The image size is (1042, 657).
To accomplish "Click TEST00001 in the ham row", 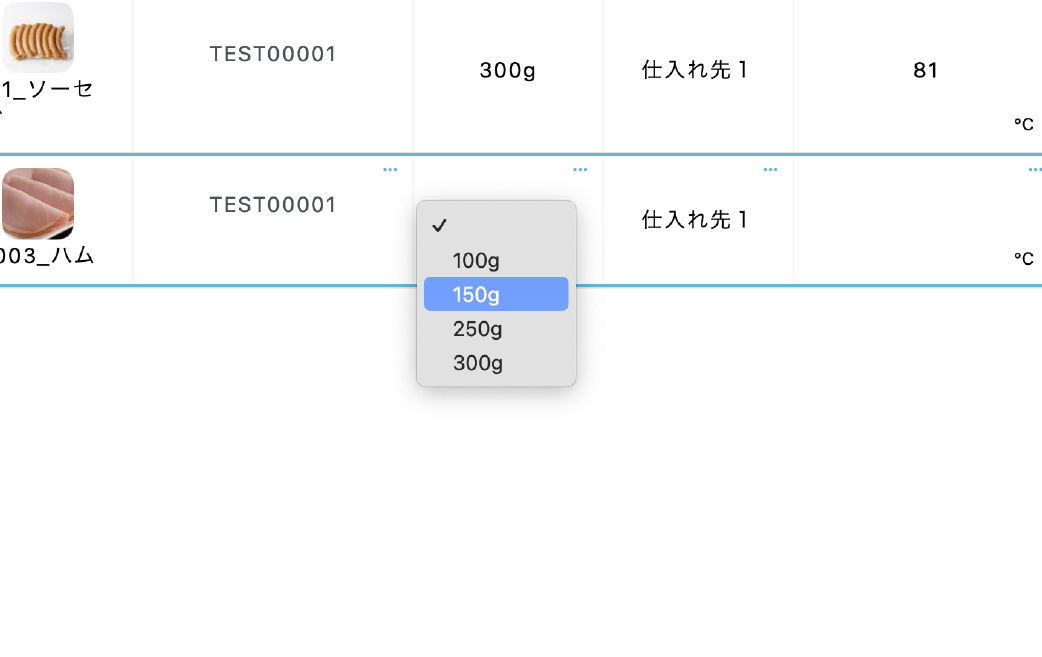I will pyautogui.click(x=273, y=205).
